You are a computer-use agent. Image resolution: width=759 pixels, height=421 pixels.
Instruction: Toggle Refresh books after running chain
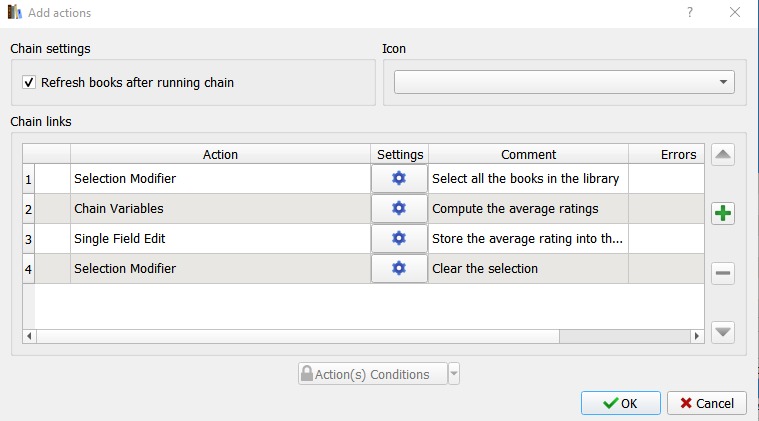[29, 83]
